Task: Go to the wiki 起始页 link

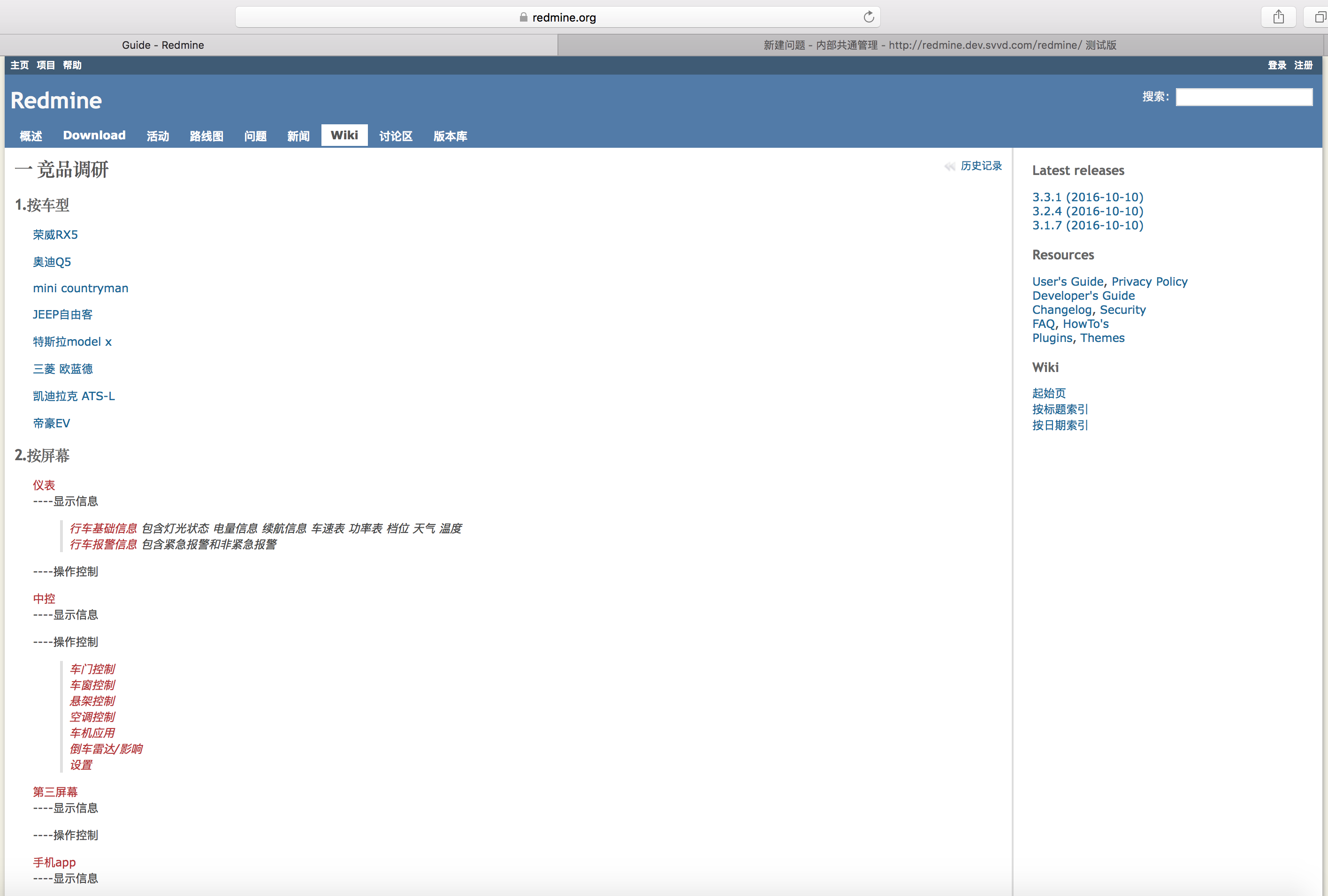Action: click(1049, 393)
